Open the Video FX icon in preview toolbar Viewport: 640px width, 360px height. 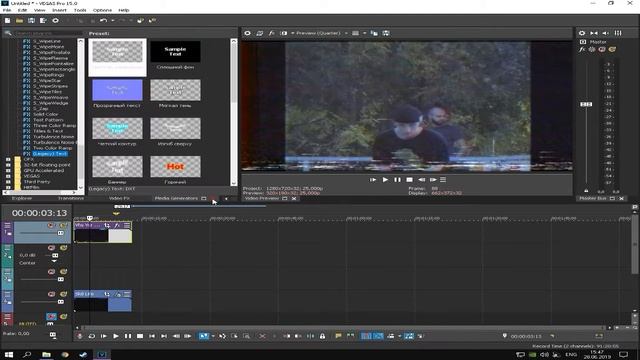(x=271, y=33)
